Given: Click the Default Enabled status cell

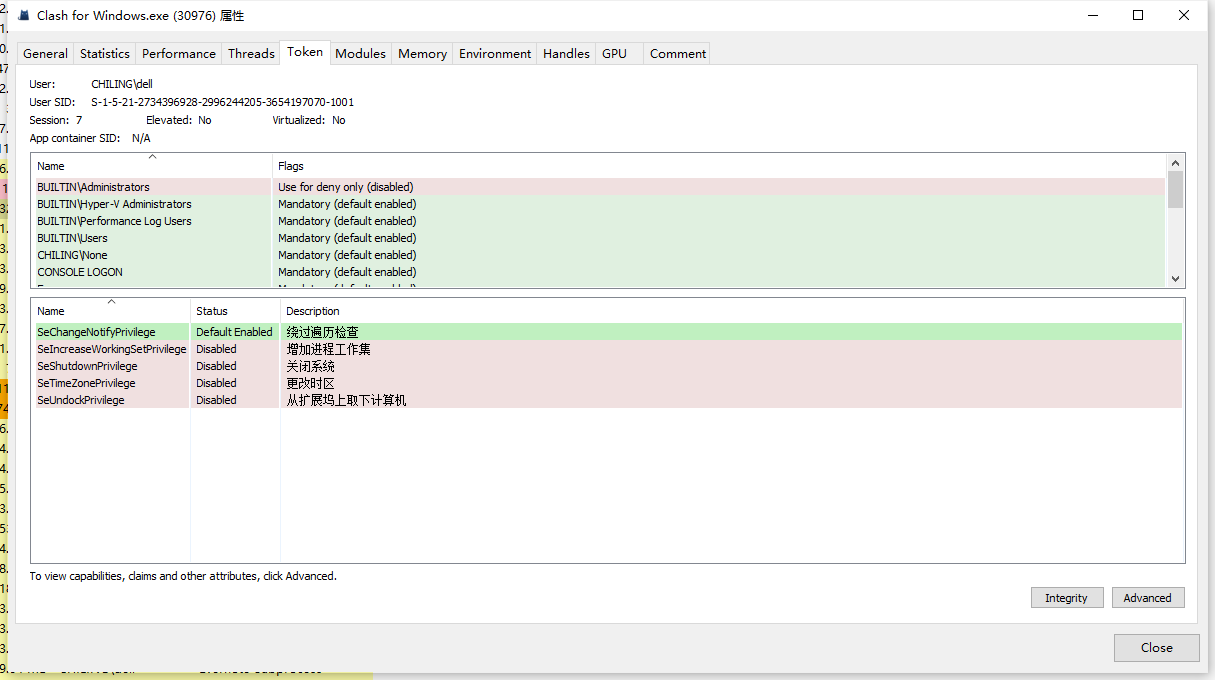Looking at the screenshot, I should (234, 332).
